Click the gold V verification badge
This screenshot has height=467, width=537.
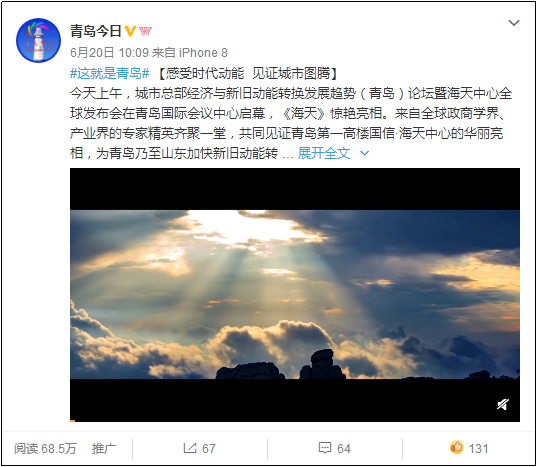click(130, 31)
